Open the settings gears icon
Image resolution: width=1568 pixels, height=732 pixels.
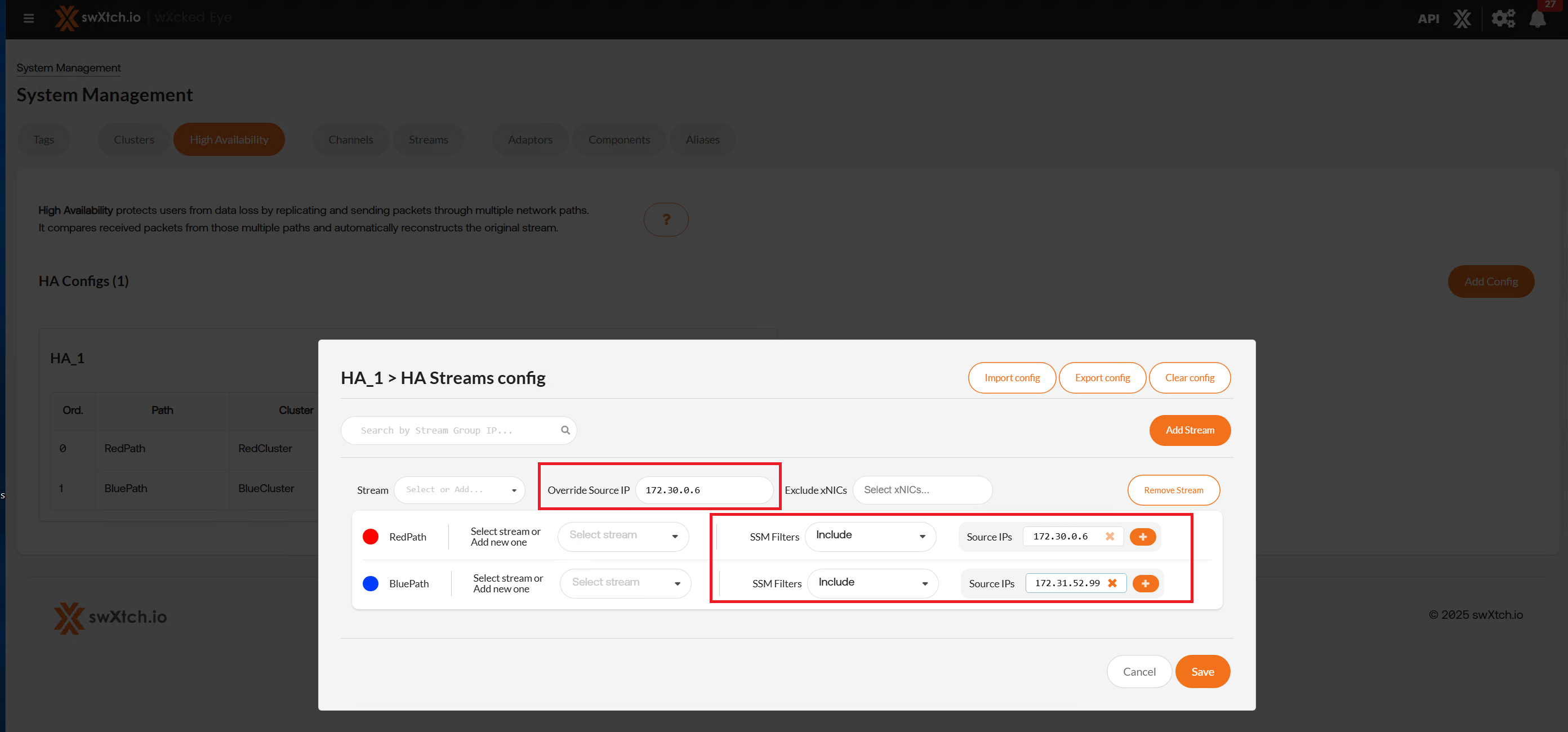(1502, 18)
